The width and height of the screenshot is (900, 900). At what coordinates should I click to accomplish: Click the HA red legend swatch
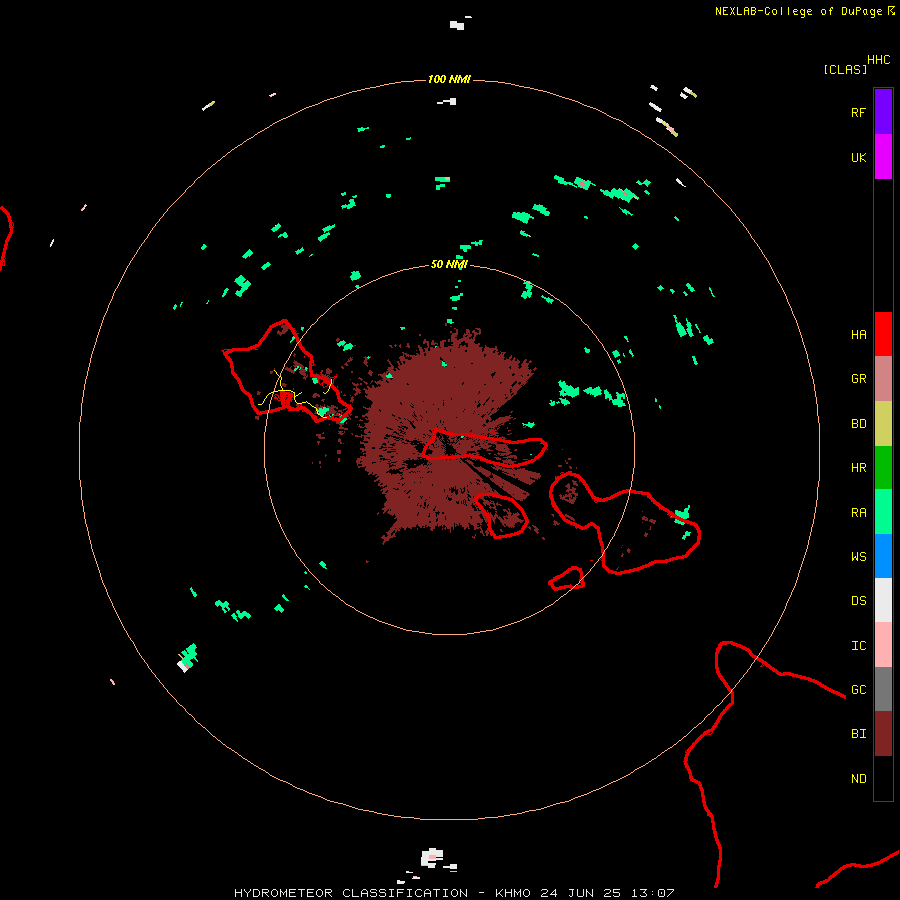pyautogui.click(x=883, y=334)
